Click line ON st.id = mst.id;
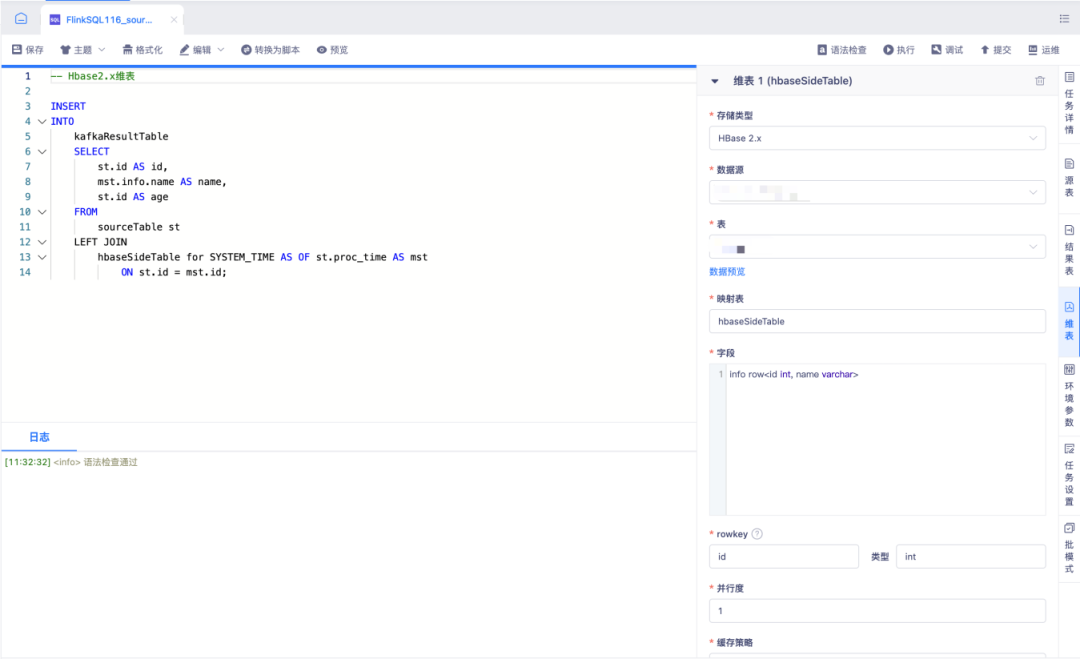1080x659 pixels. coord(174,273)
